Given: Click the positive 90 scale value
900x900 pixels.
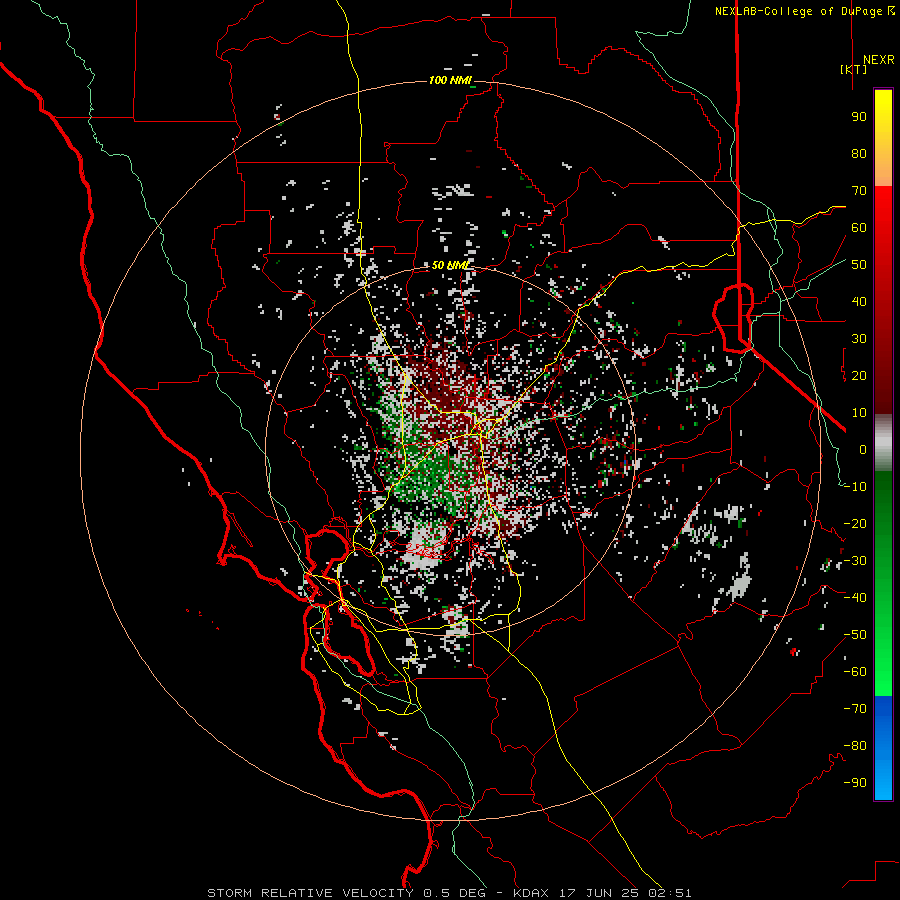Looking at the screenshot, I should (859, 117).
